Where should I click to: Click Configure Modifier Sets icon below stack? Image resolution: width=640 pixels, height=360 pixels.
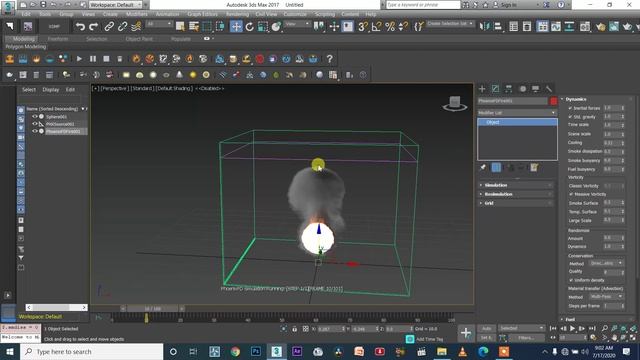pos(534,167)
